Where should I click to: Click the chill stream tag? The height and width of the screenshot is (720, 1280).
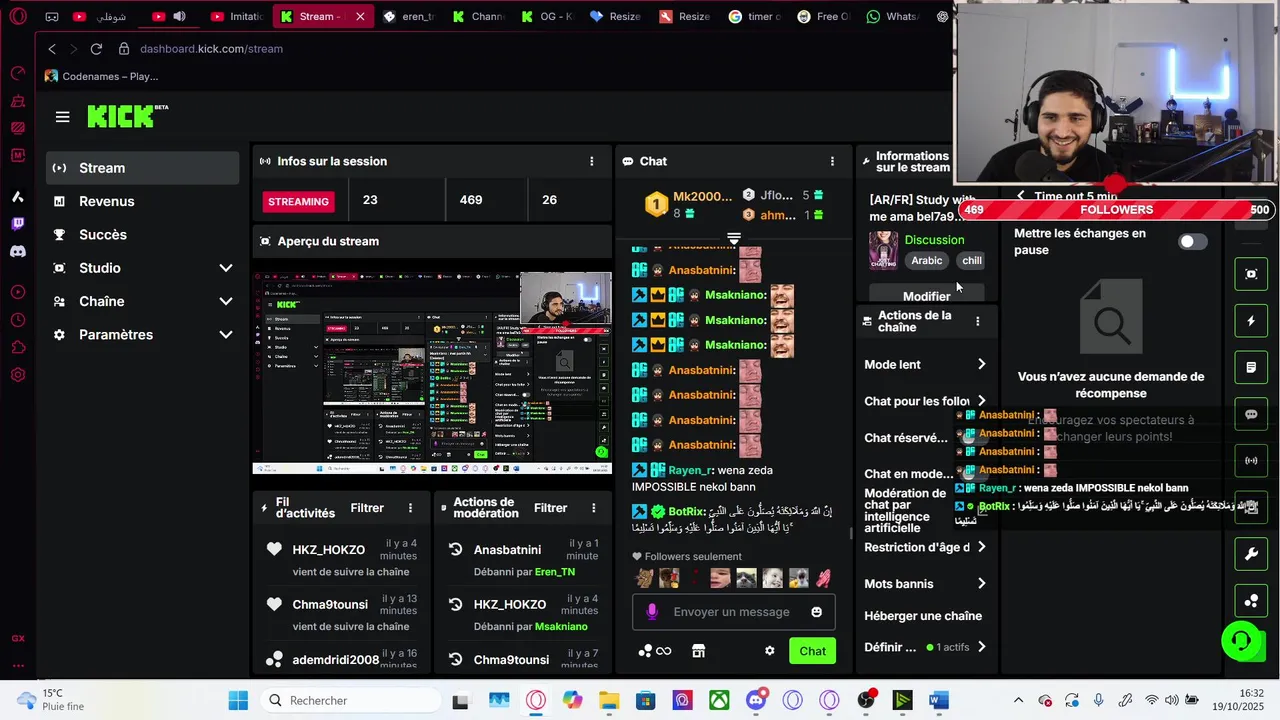pos(972,261)
